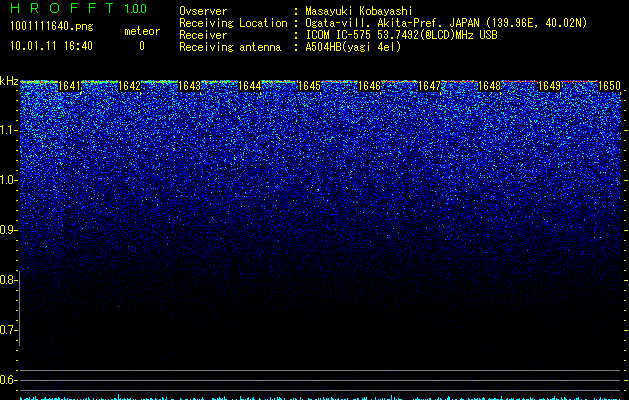This screenshot has width=629, height=400.
Task: Click the meteor count value 0
Action: (142, 46)
